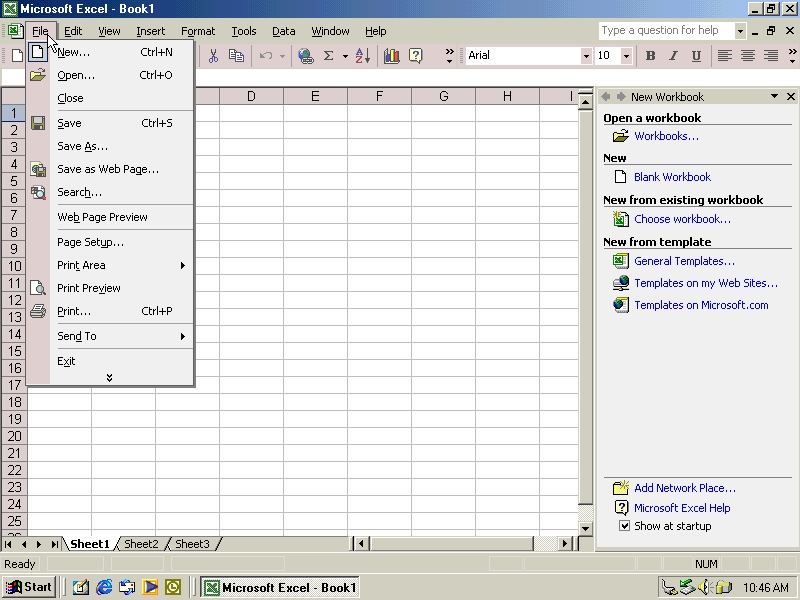Click the Excel Help question mark toolbar icon
800x600 pixels.
tap(416, 56)
